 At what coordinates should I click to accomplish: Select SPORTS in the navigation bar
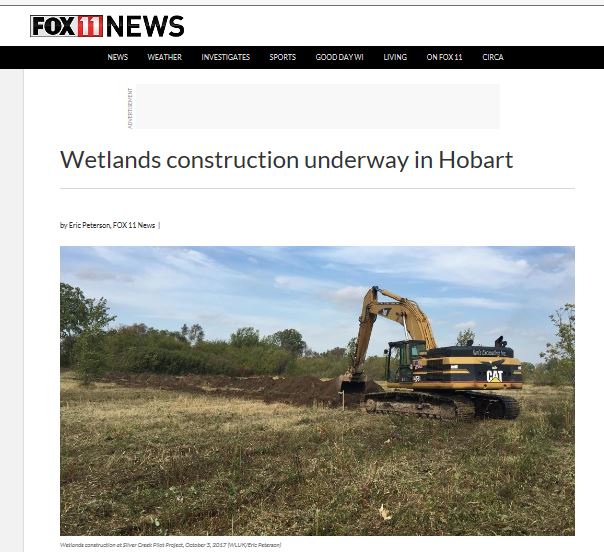click(283, 57)
